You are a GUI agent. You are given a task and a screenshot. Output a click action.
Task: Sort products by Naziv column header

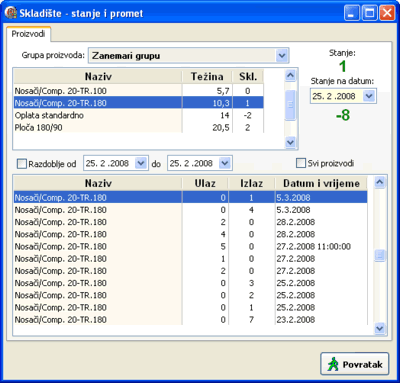coord(98,76)
